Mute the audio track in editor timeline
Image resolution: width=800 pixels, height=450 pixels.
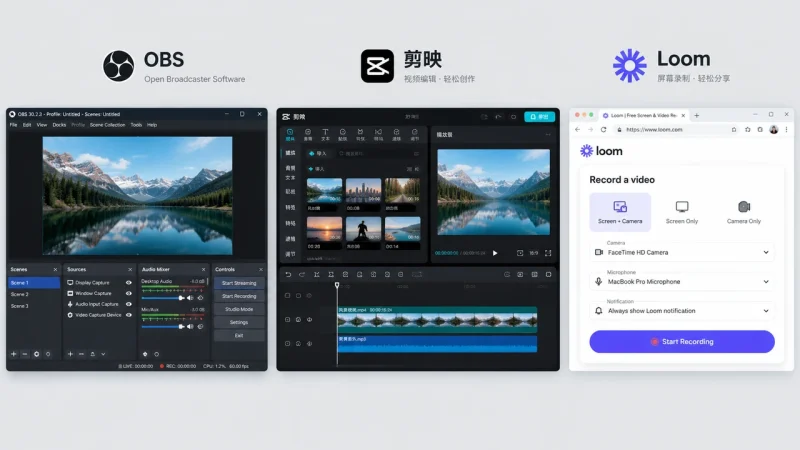[309, 343]
